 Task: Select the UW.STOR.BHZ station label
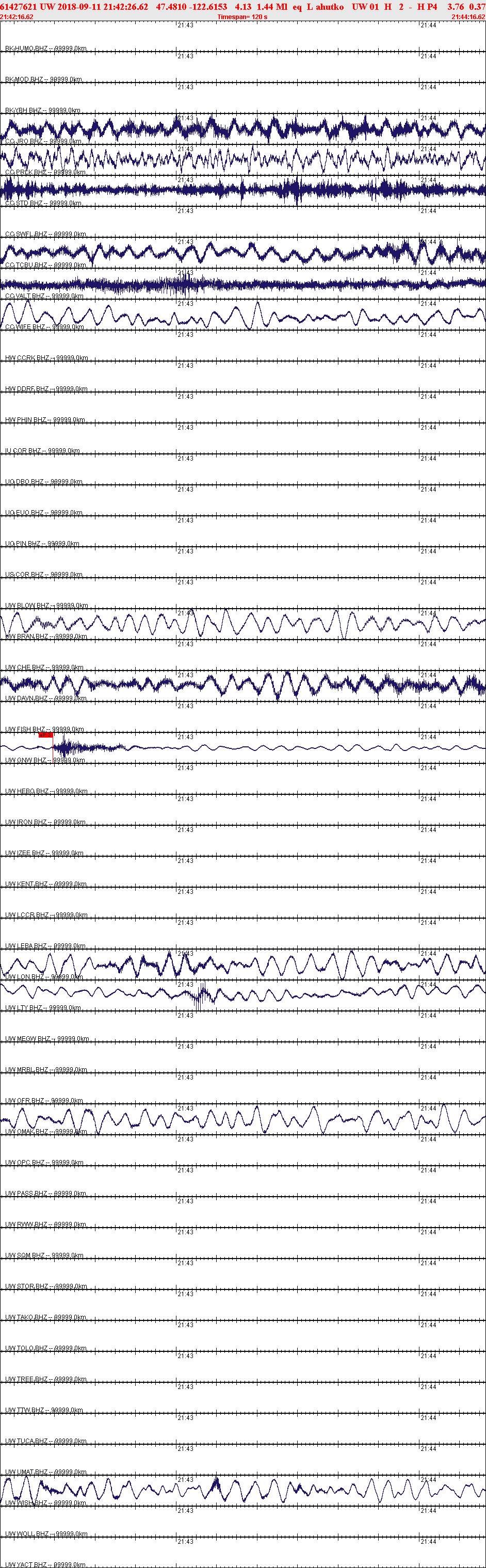(46, 1286)
